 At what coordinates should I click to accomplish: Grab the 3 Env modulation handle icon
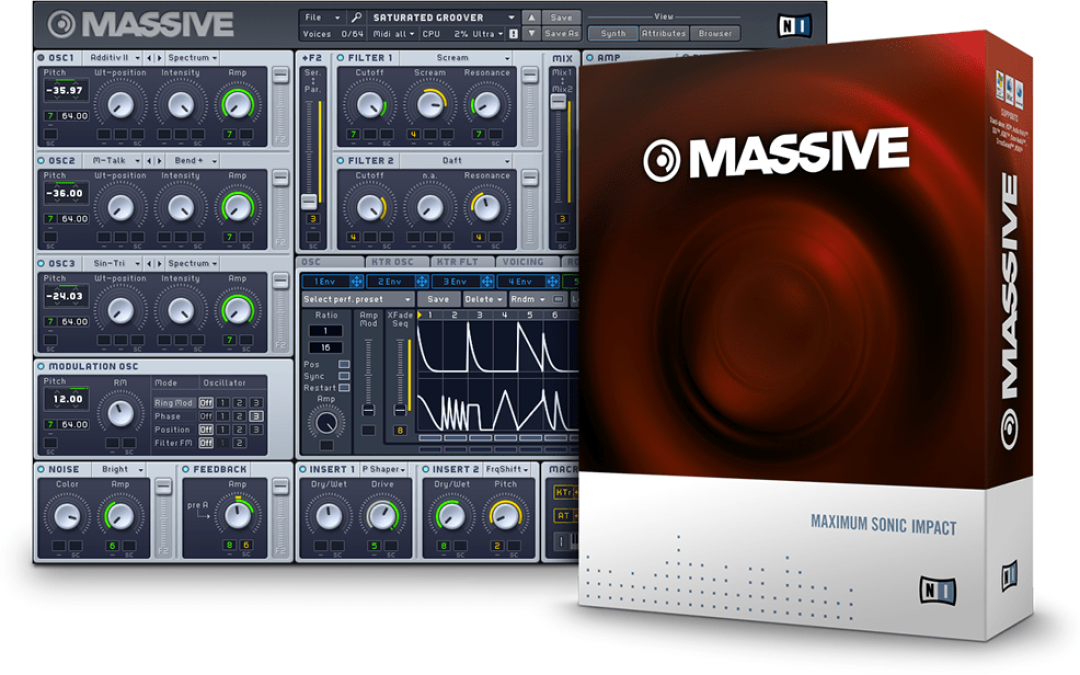coord(487,281)
